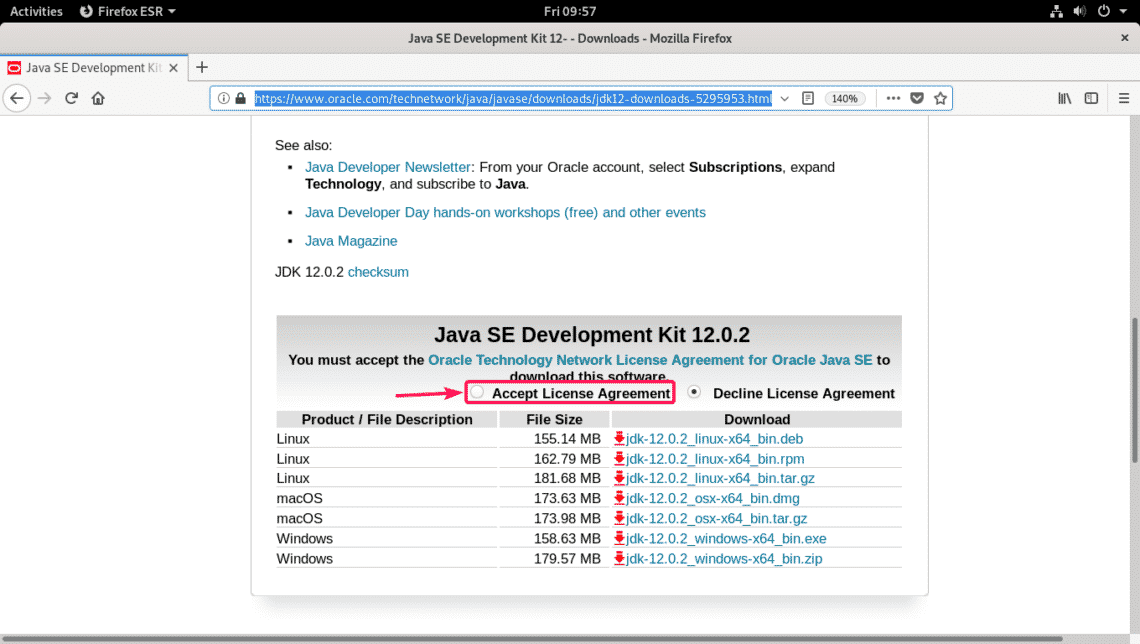The height and width of the screenshot is (644, 1140).
Task: Toggle reader view for the page
Action: click(808, 98)
